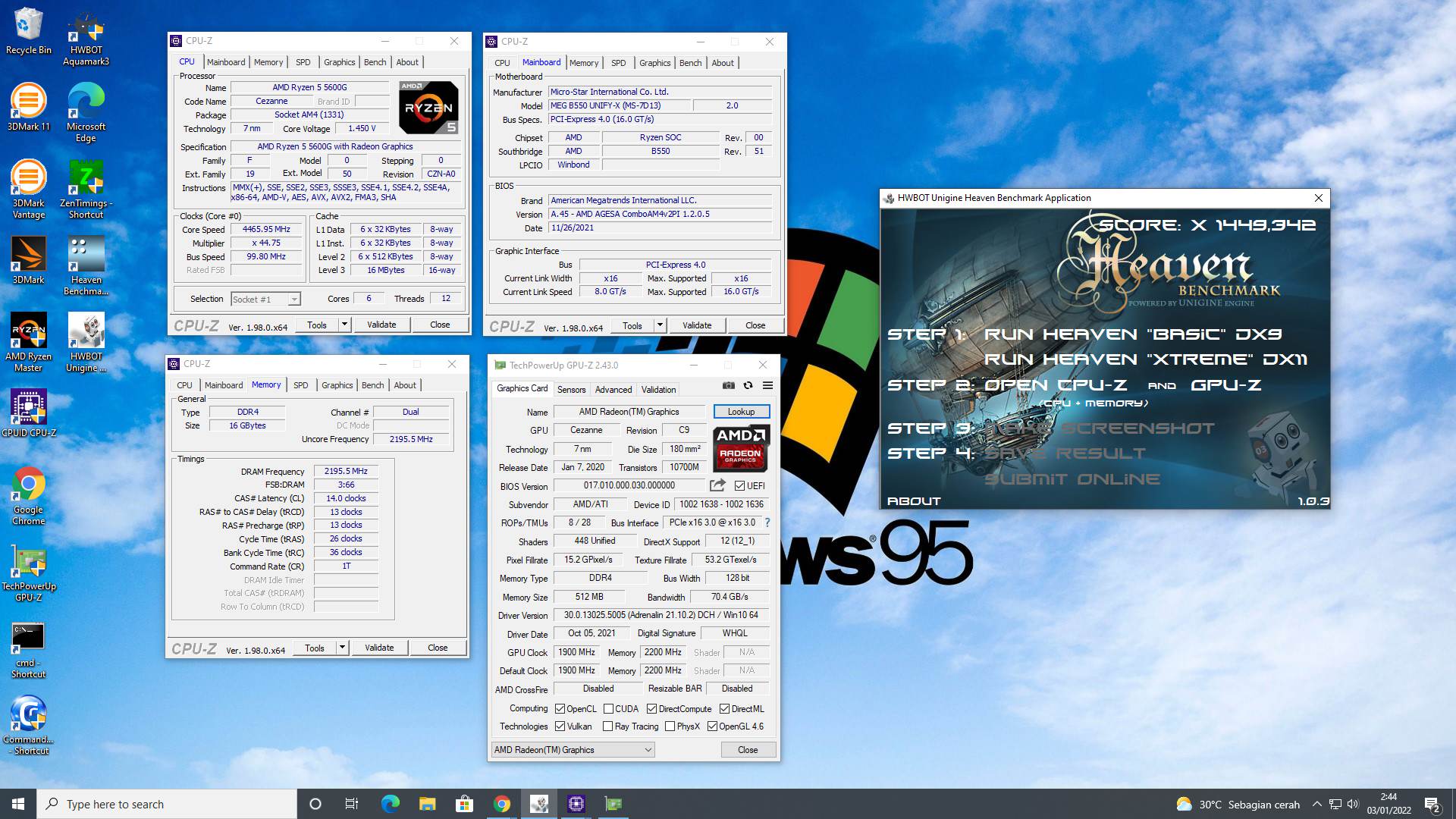
Task: Open Microsoft Store taskbar icon
Action: click(464, 804)
